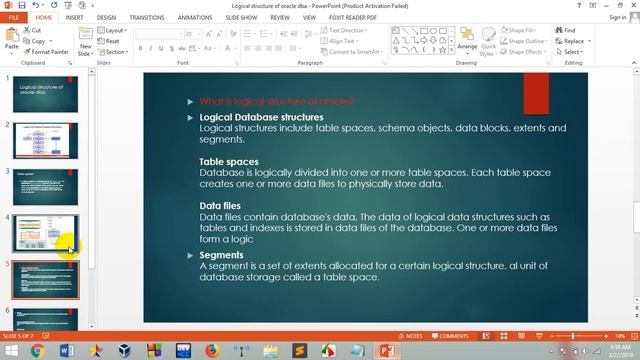Image resolution: width=640 pixels, height=360 pixels.
Task: Toggle Strikethrough formatting
Action: (182, 49)
